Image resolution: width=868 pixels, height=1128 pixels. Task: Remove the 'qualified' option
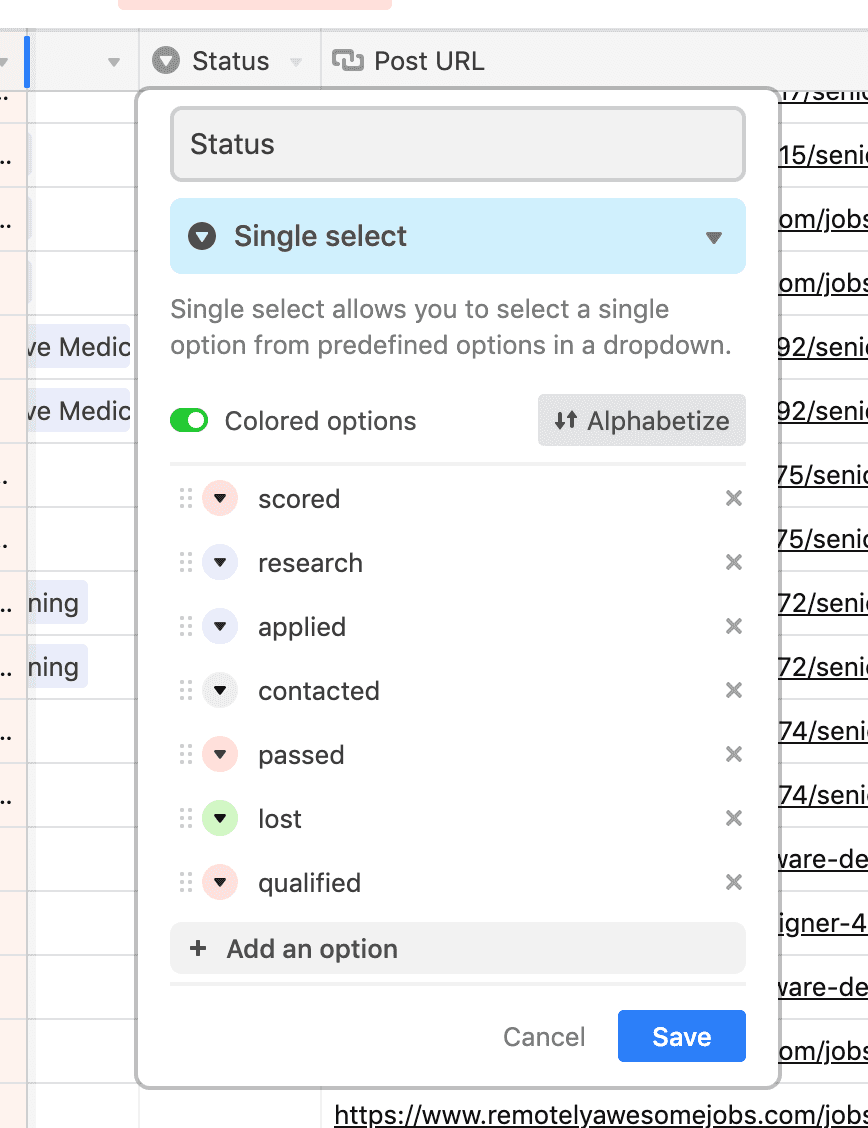pyautogui.click(x=734, y=883)
